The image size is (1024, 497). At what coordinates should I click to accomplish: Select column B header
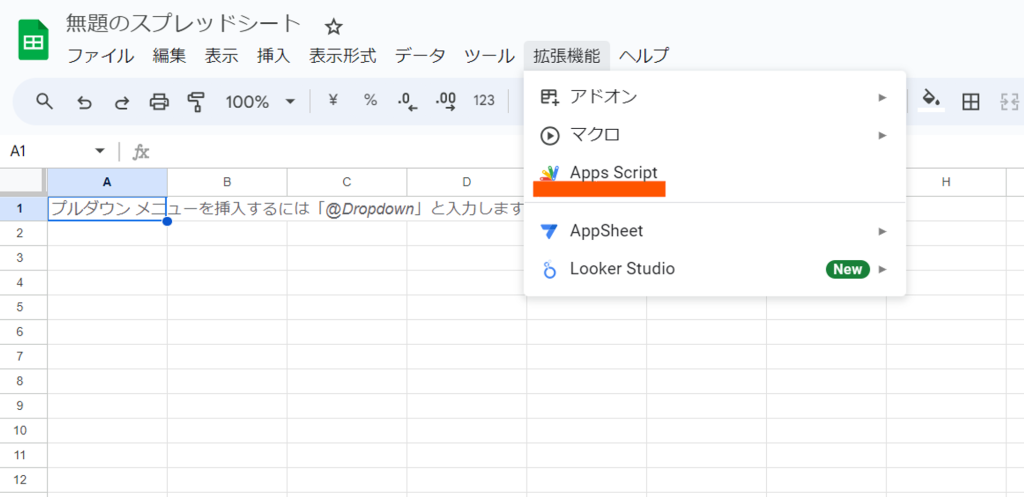pos(227,182)
